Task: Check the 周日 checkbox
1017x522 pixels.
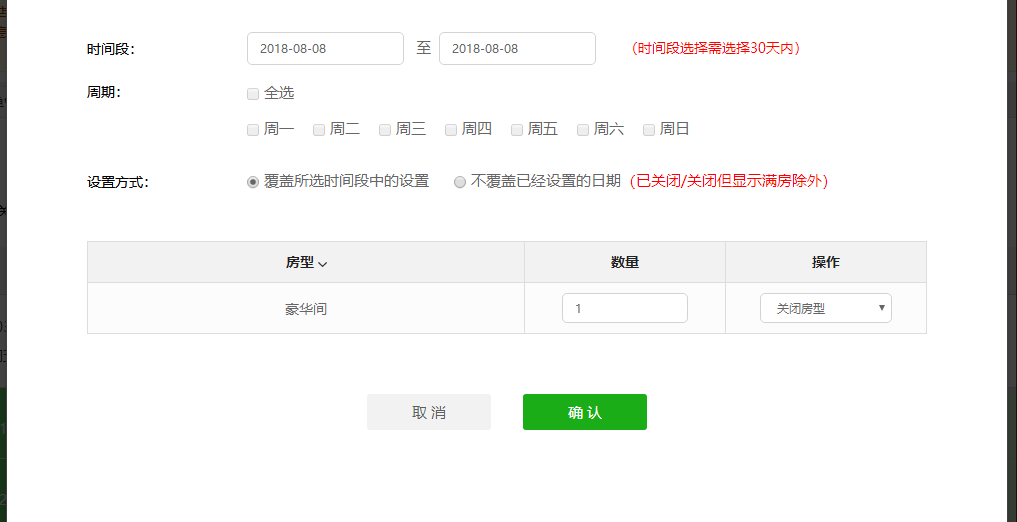Action: click(x=649, y=129)
